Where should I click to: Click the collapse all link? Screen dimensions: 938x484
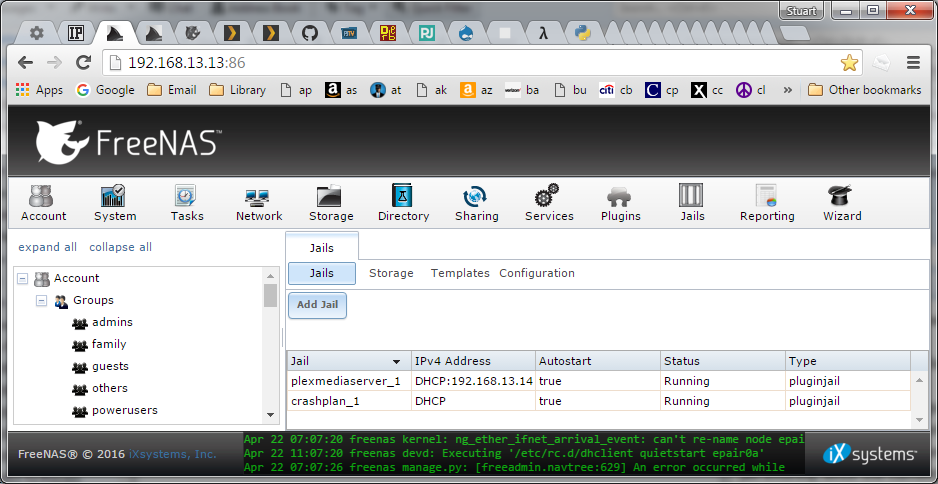[121, 247]
